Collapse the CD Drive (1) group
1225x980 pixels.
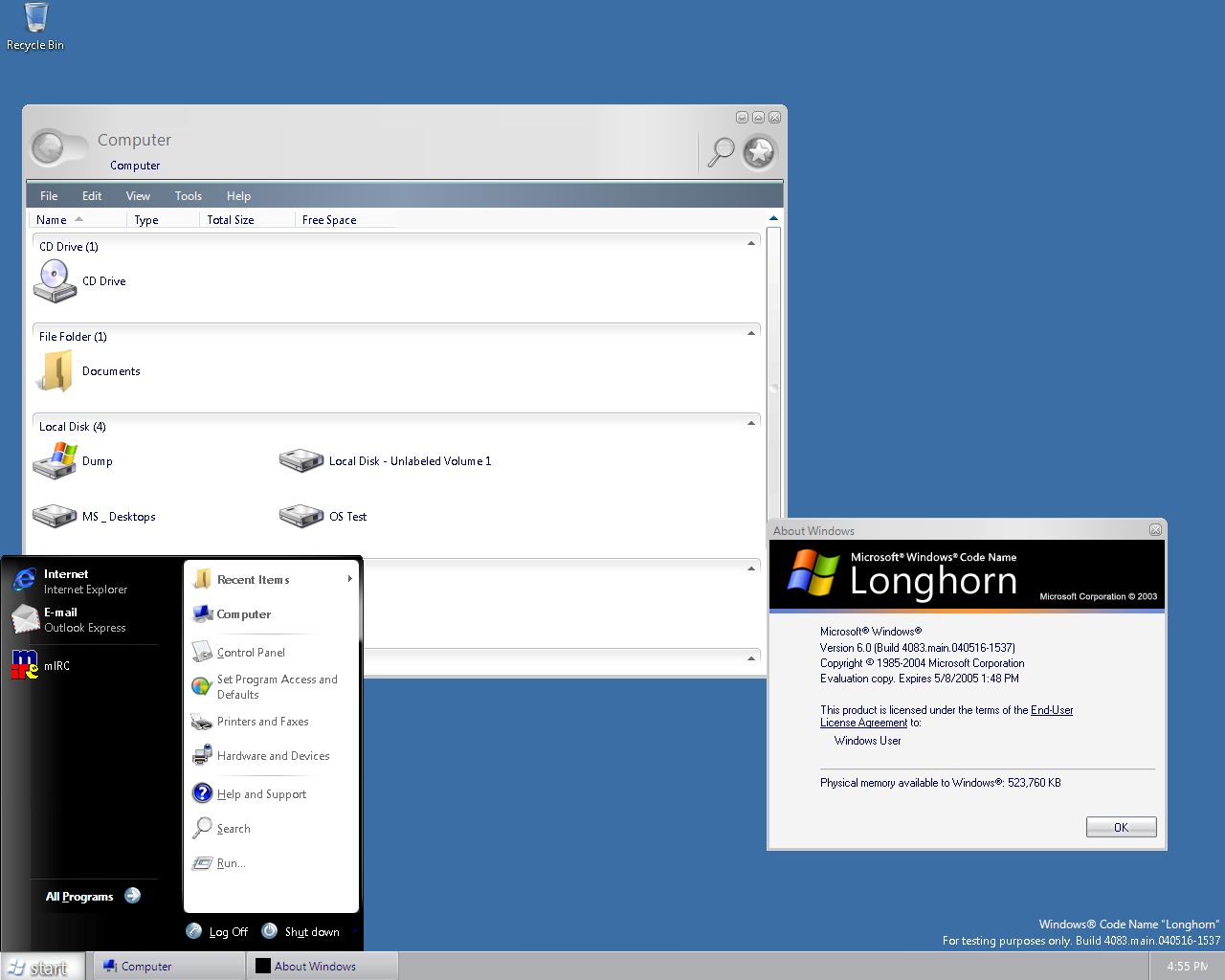751,243
